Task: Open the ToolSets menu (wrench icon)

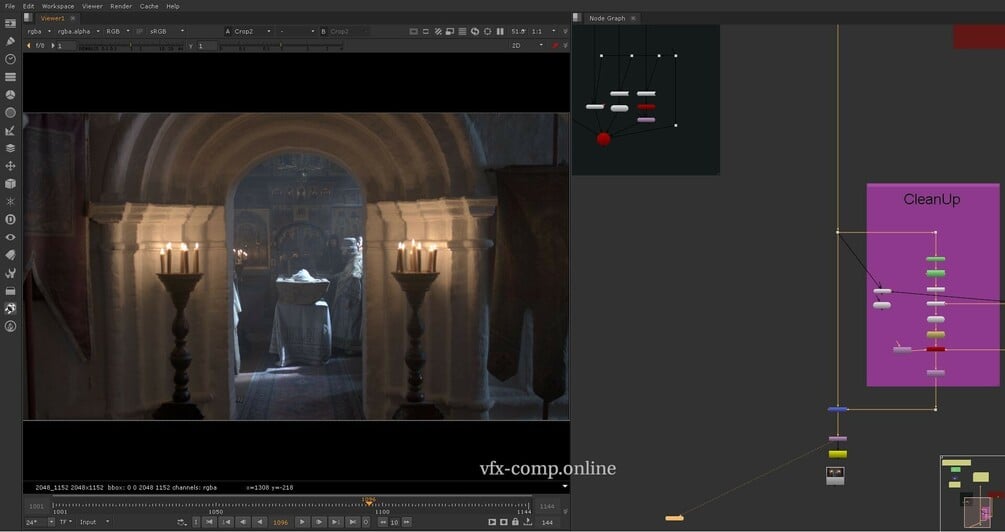Action: 10,273
